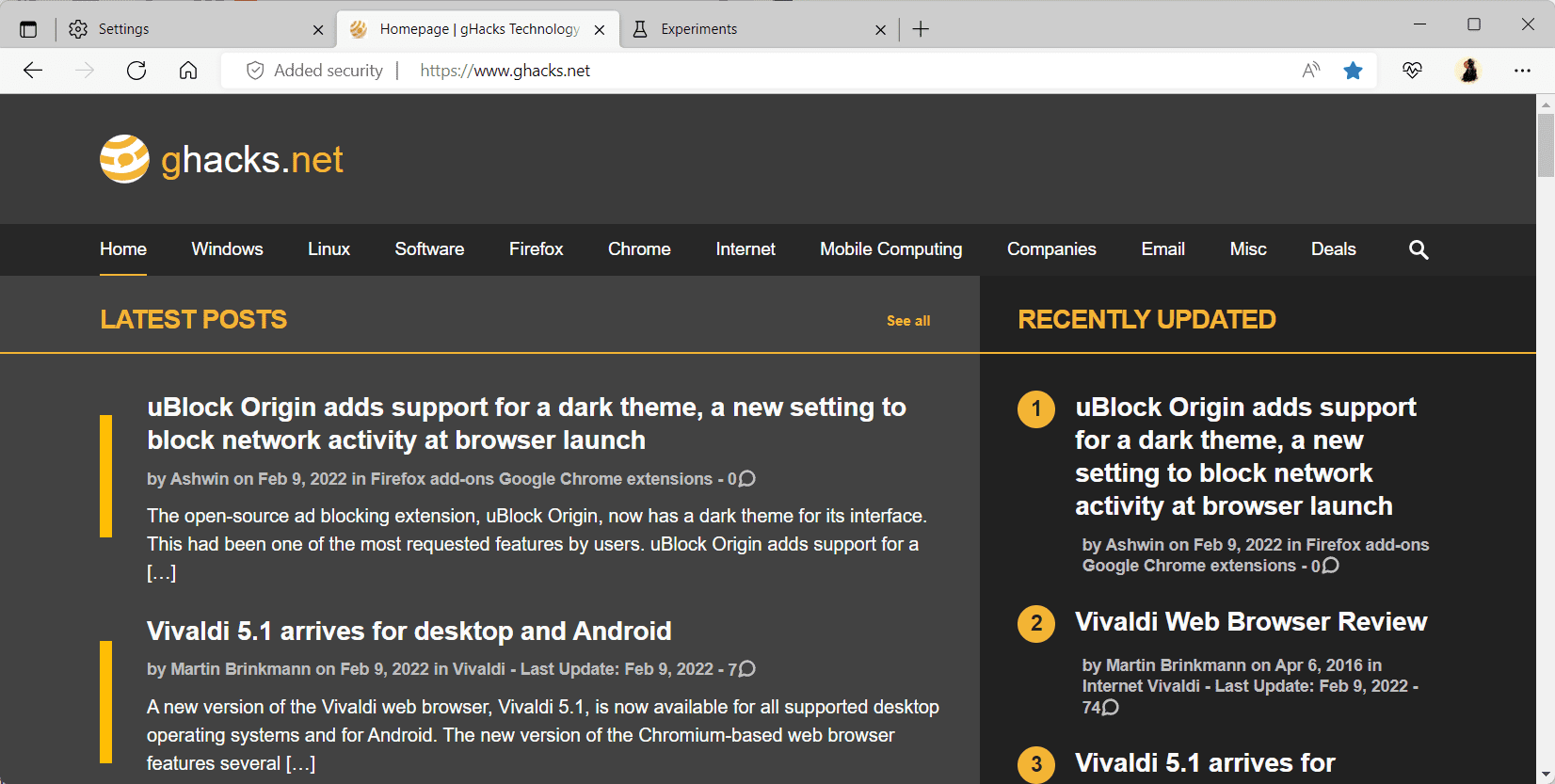
Task: Click the browser Back arrow button
Action: click(x=33, y=71)
